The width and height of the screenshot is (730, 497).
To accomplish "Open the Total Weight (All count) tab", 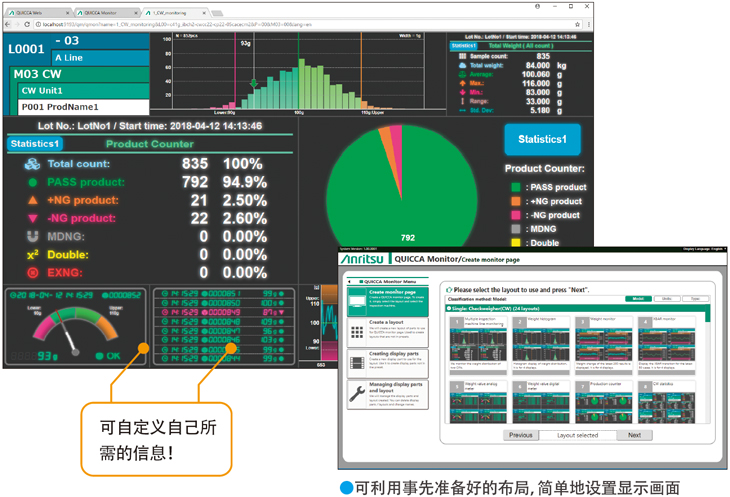I will [521, 46].
